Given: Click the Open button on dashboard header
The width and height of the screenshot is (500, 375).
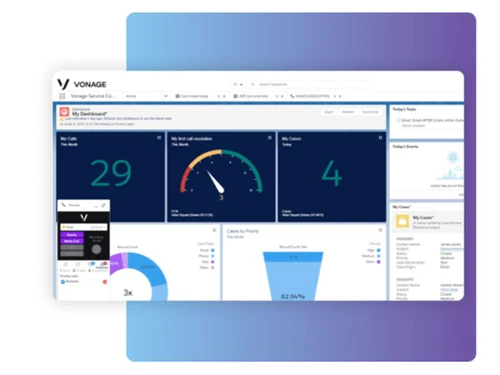Looking at the screenshot, I should click(329, 112).
